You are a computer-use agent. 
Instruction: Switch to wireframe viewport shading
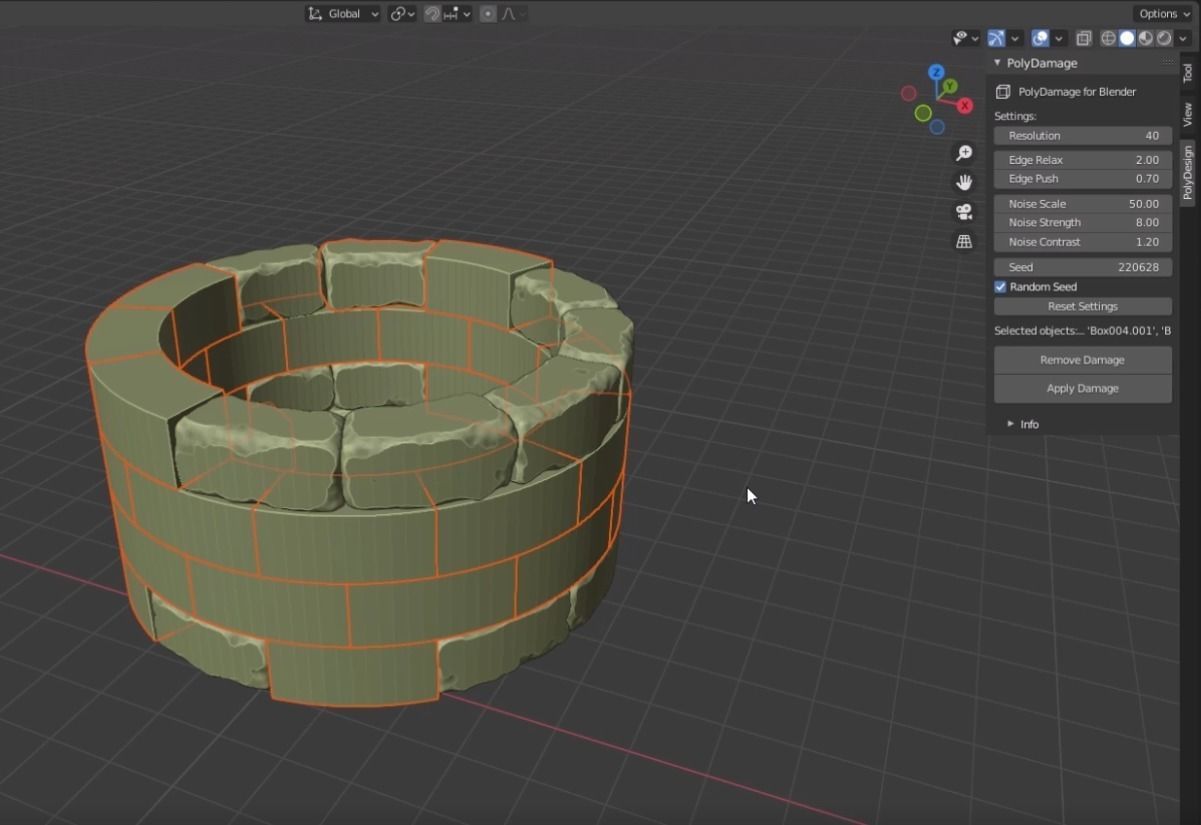1108,38
